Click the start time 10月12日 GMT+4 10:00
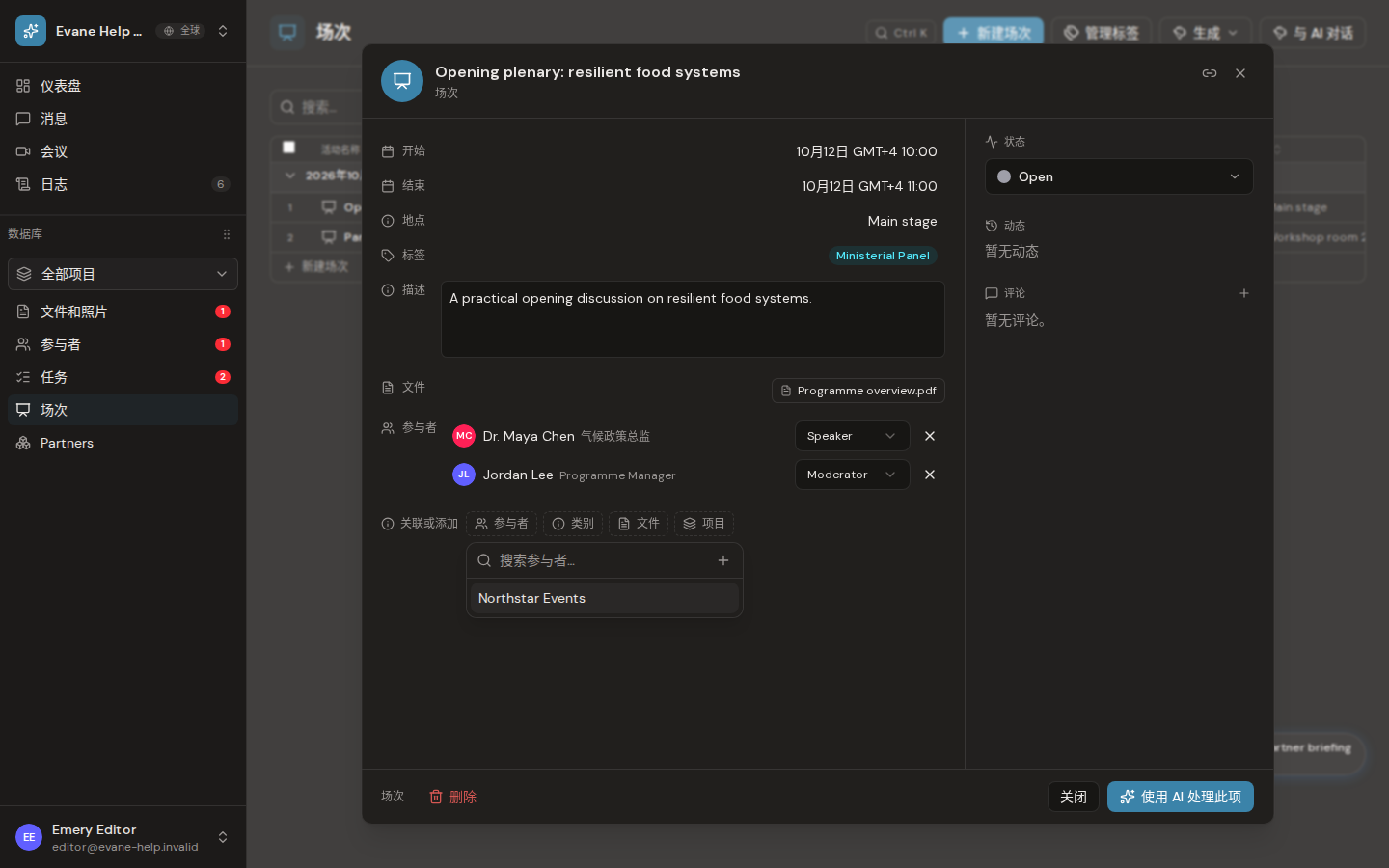 coord(866,151)
